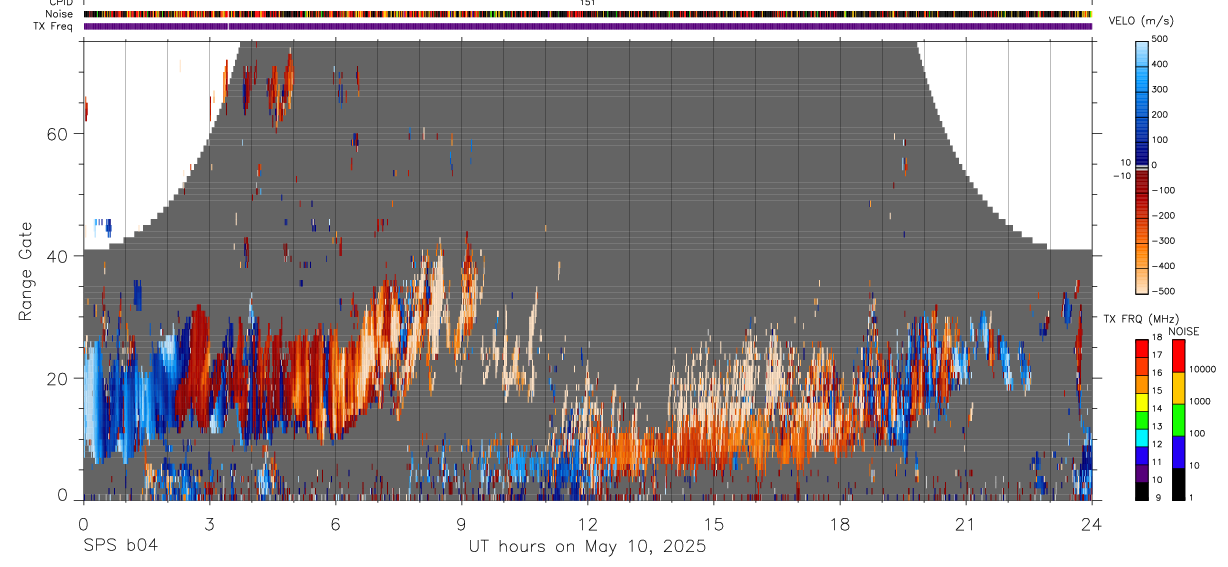Pick the red 17 MHz segment of frequency legend

click(x=1142, y=349)
